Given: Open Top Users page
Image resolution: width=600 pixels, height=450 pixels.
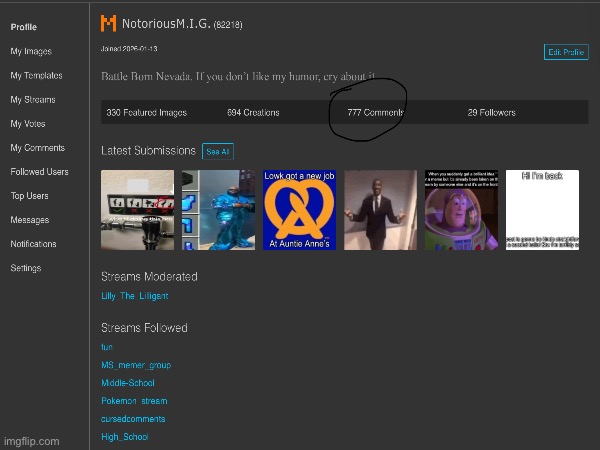Looking at the screenshot, I should click(x=29, y=196).
